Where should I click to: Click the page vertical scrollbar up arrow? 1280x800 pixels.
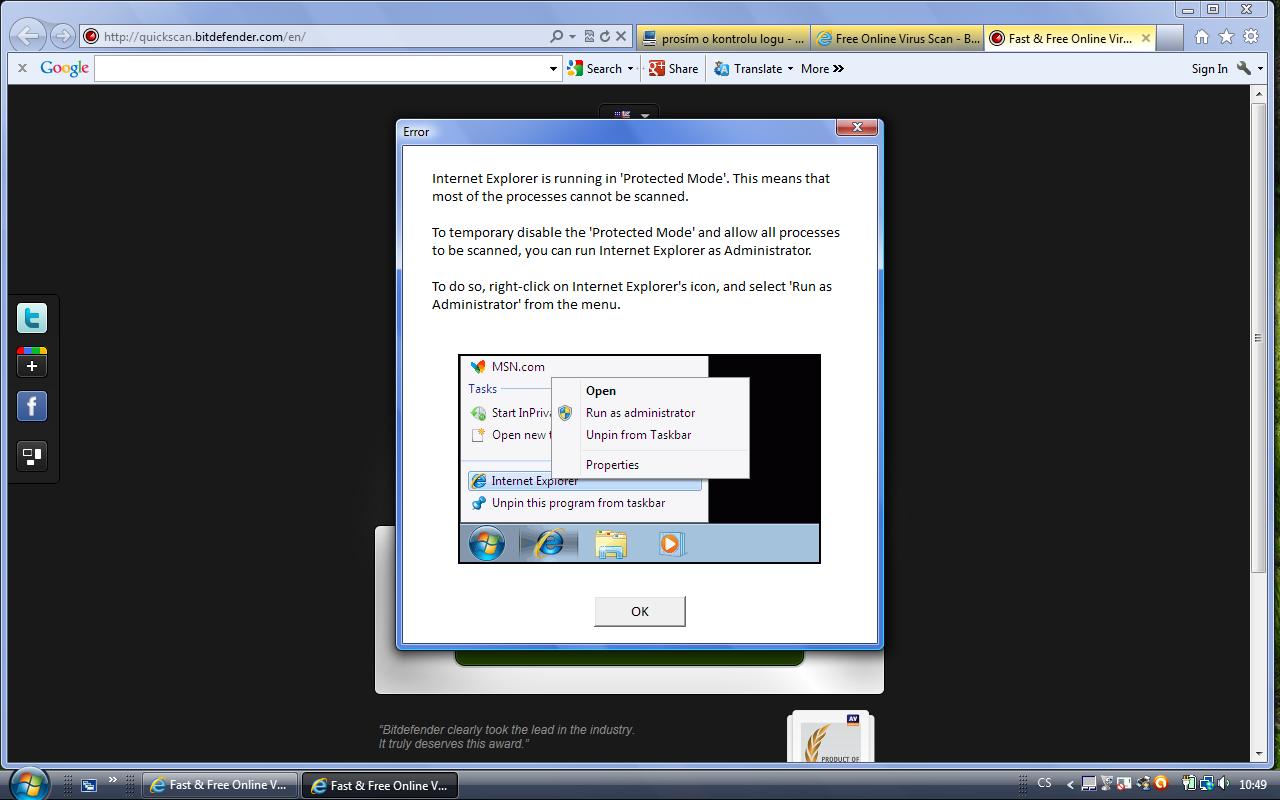(x=1260, y=94)
